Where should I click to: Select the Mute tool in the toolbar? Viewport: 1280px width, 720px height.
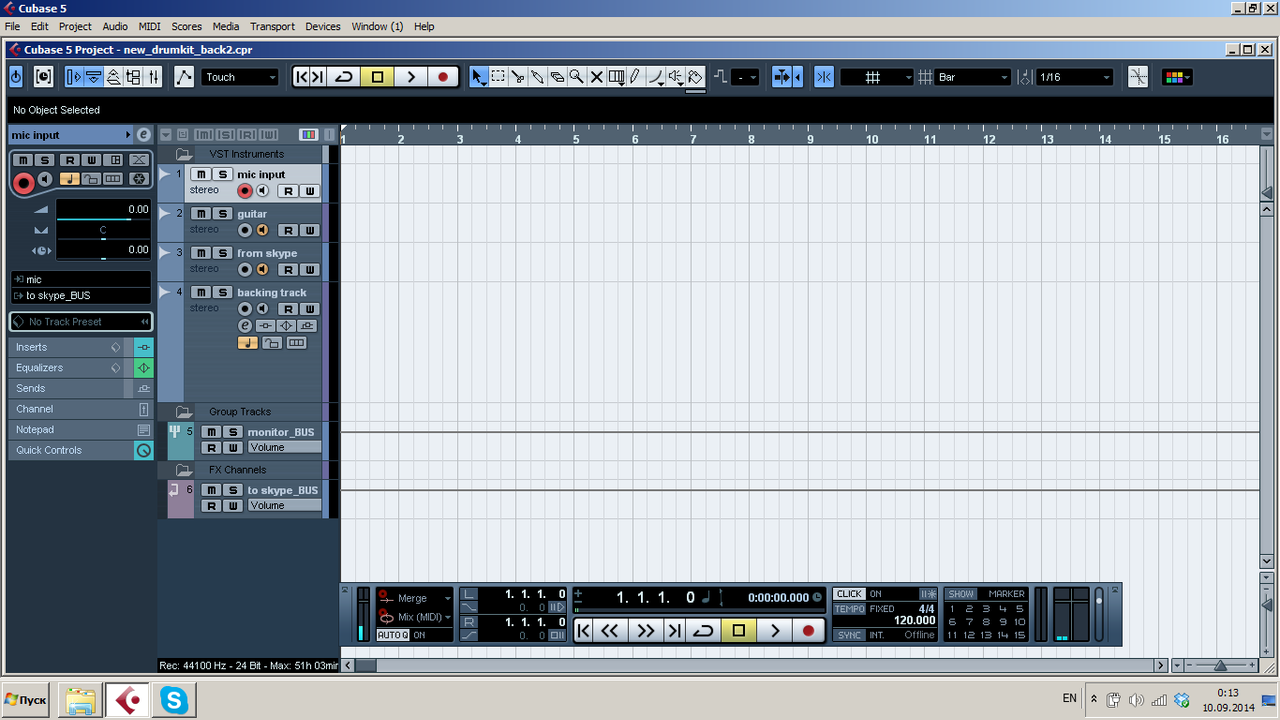click(x=596, y=76)
